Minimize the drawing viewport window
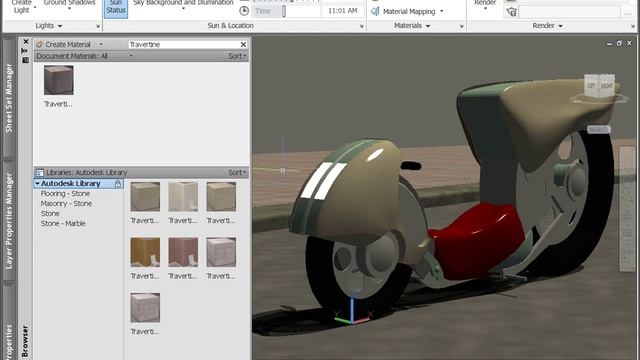640x360 pixels. 609,43
